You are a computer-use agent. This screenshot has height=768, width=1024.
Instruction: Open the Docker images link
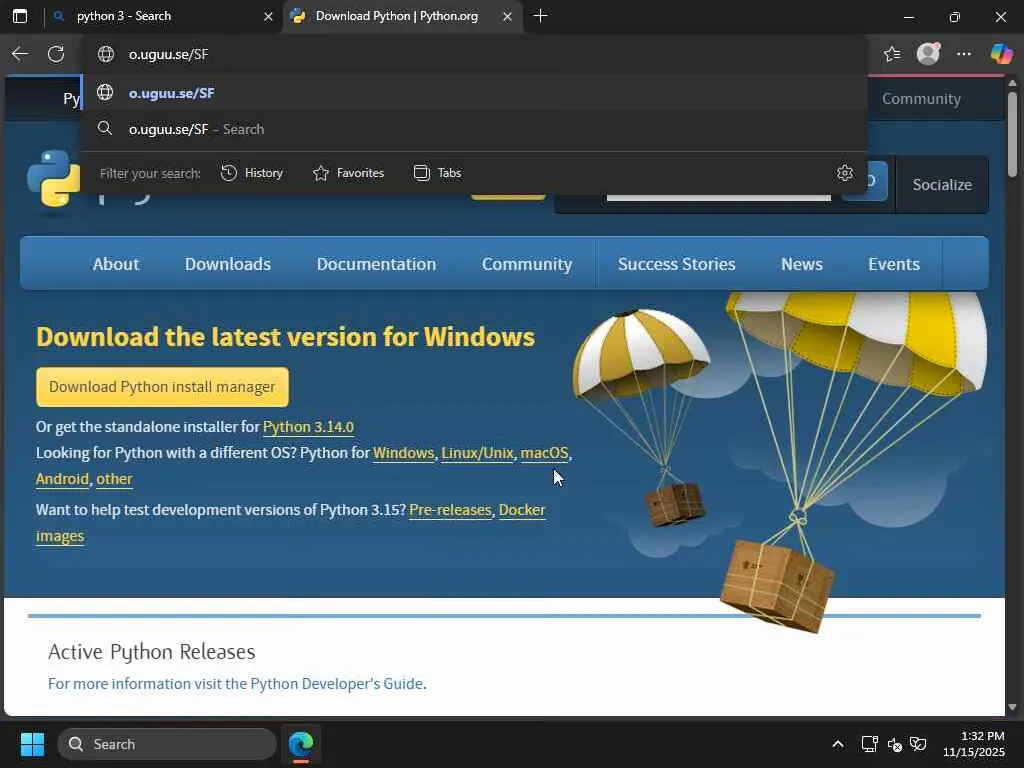(522, 510)
